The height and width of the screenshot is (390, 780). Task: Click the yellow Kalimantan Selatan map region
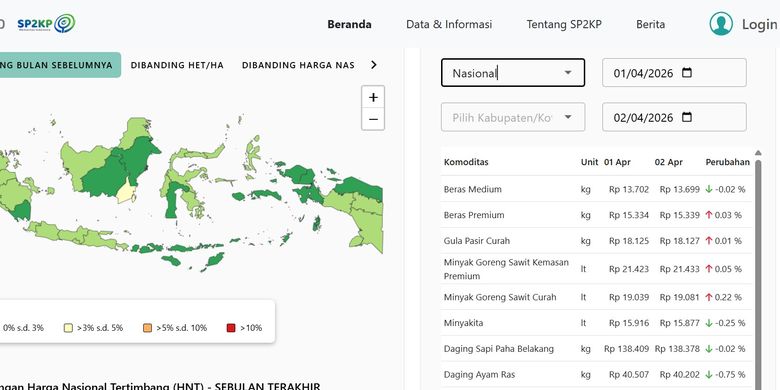127,191
